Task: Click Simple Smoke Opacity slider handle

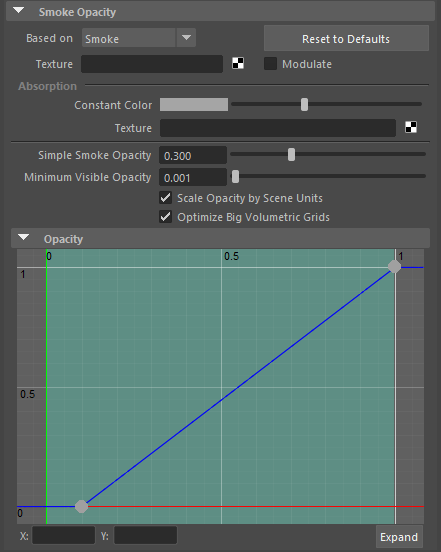Action: click(x=291, y=154)
